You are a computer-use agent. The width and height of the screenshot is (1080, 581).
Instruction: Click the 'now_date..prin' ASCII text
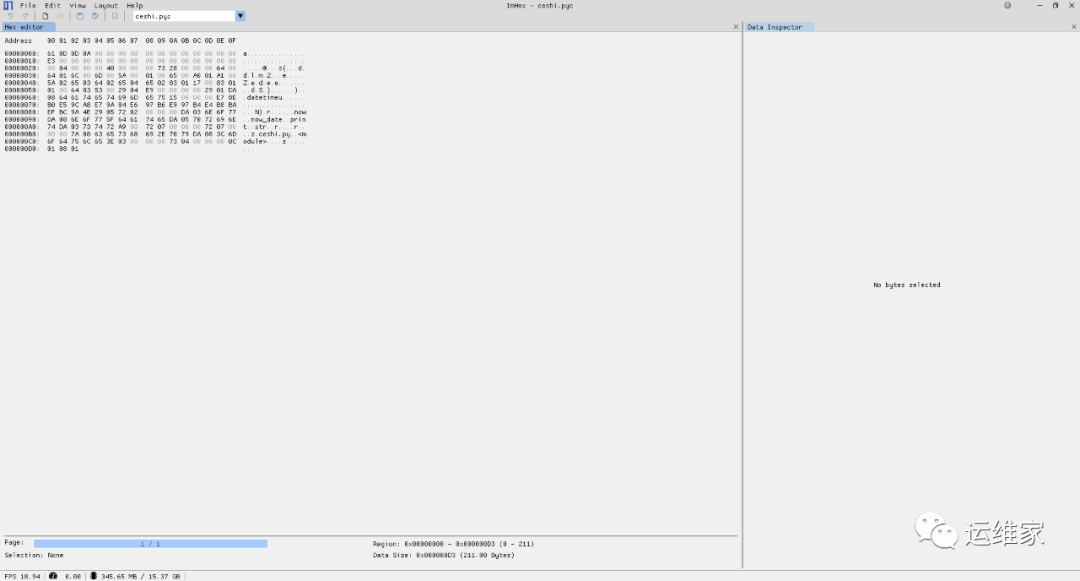278,120
